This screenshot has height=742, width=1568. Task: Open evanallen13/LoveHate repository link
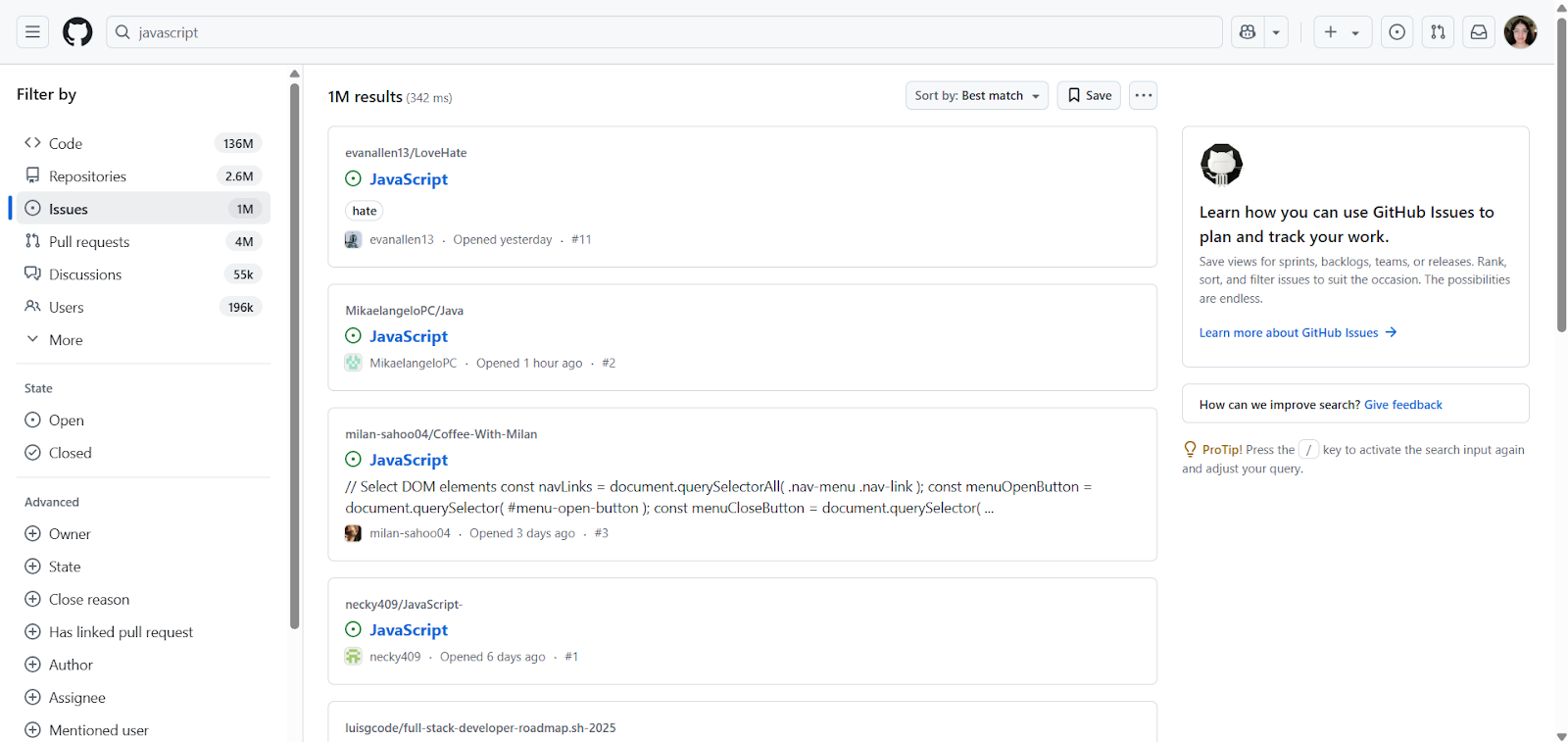click(406, 153)
